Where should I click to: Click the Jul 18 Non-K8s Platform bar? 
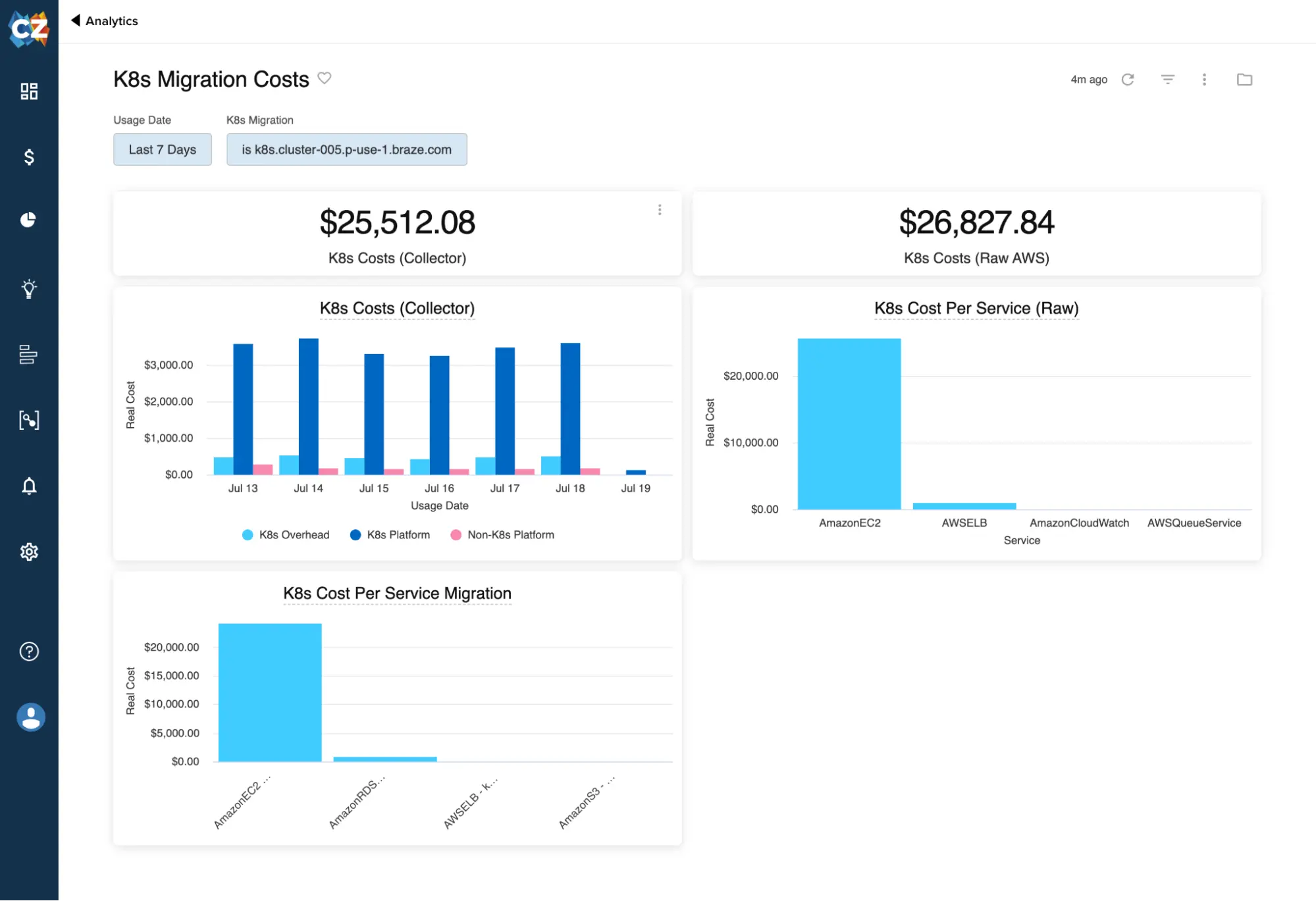coord(590,471)
